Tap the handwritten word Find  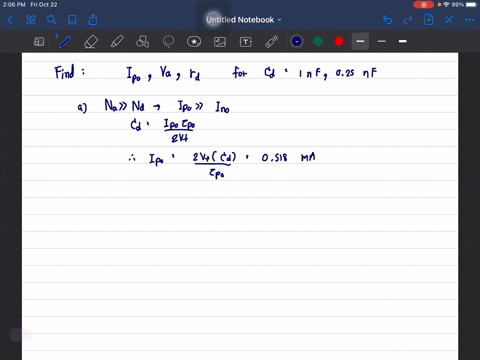click(x=64, y=72)
